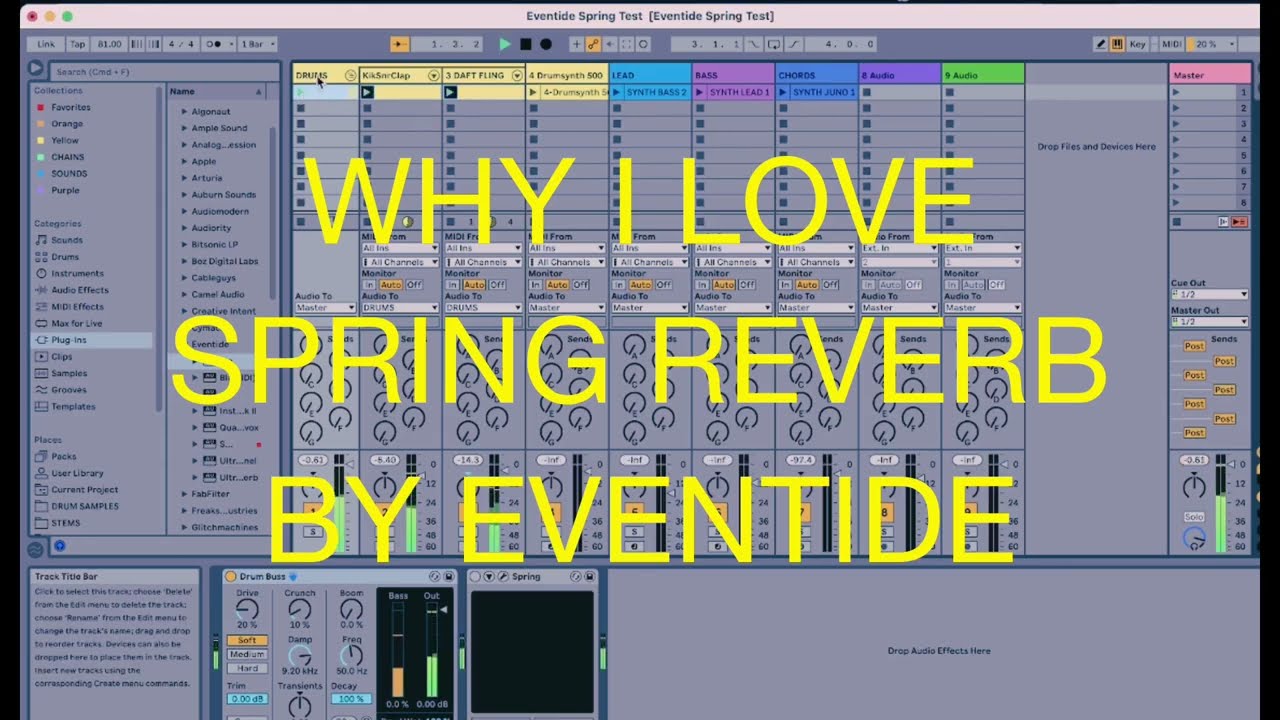Open Cue Out 1/2 dropdown
The image size is (1280, 720).
pos(1210,295)
